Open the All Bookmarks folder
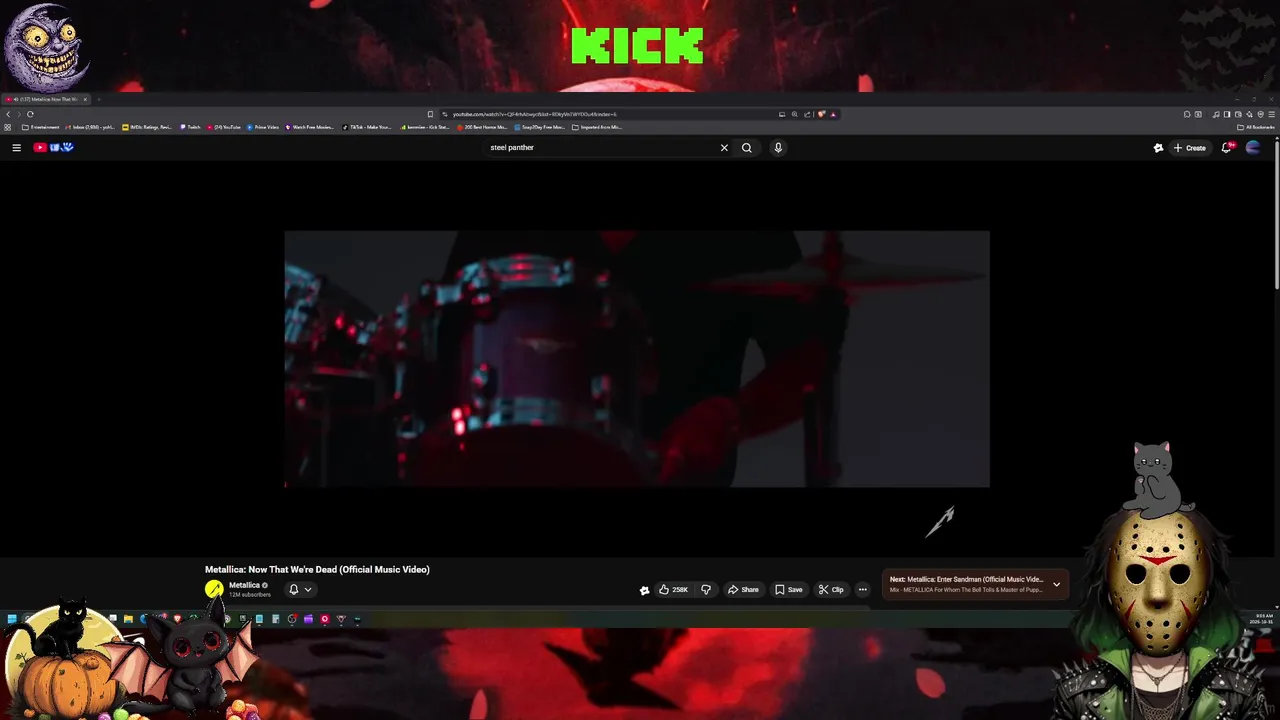Image resolution: width=1280 pixels, height=720 pixels. pos(1256,127)
